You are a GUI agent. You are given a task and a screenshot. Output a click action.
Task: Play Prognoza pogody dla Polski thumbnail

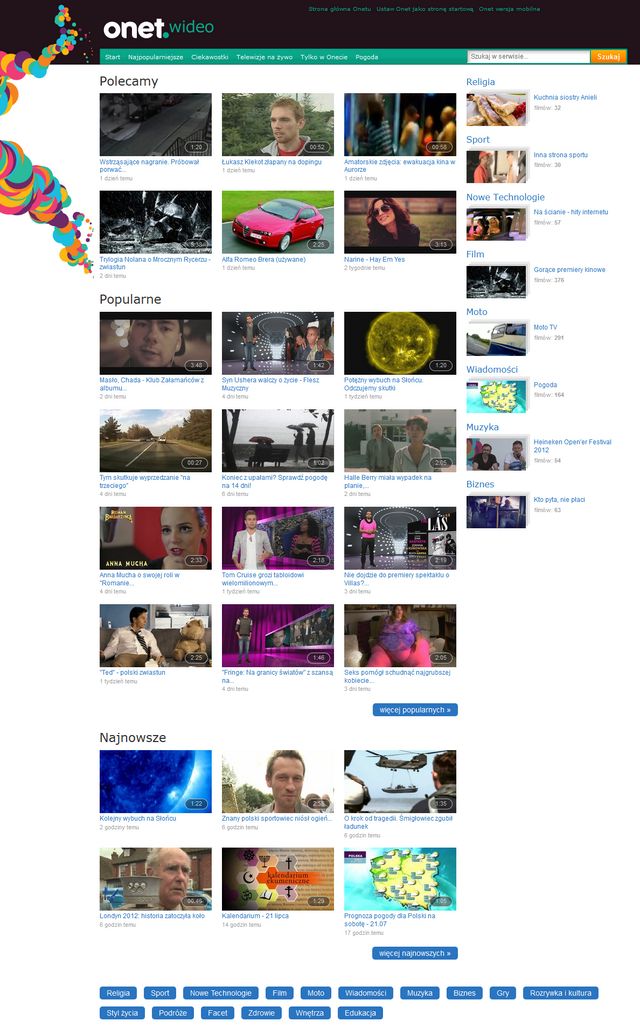pos(400,879)
